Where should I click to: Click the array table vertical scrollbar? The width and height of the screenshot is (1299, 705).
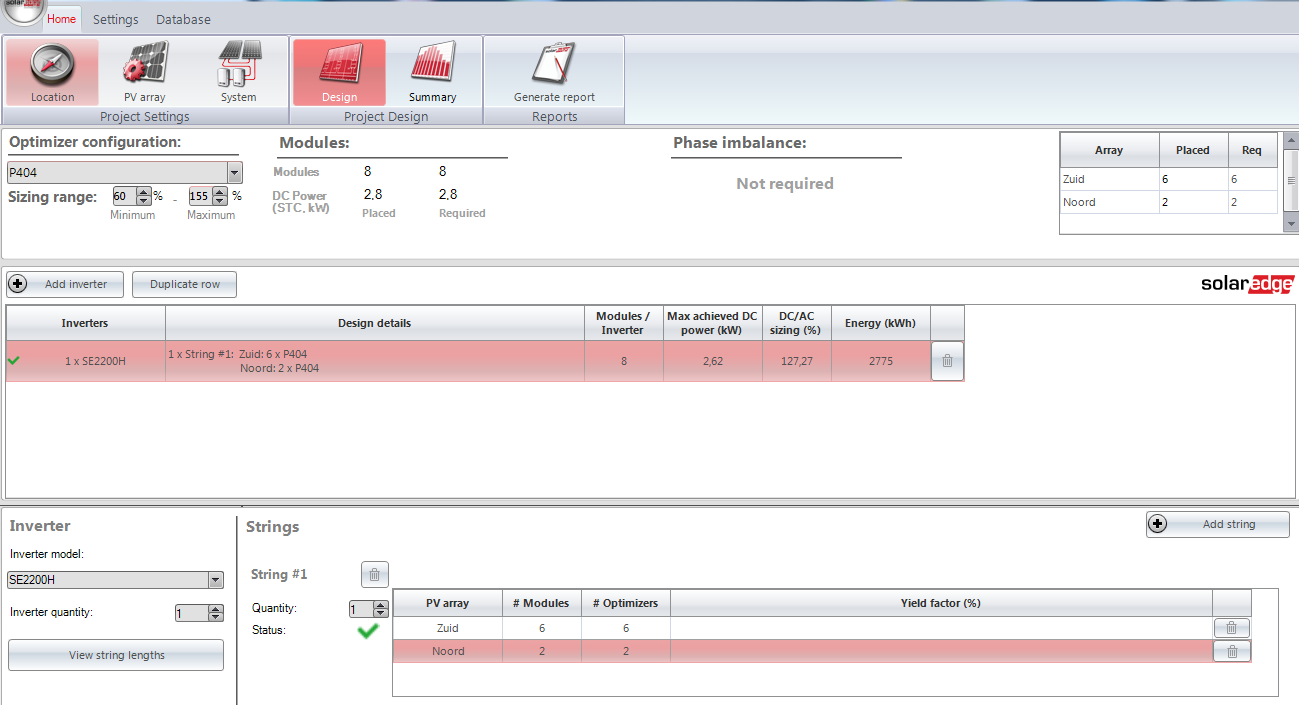click(1291, 182)
